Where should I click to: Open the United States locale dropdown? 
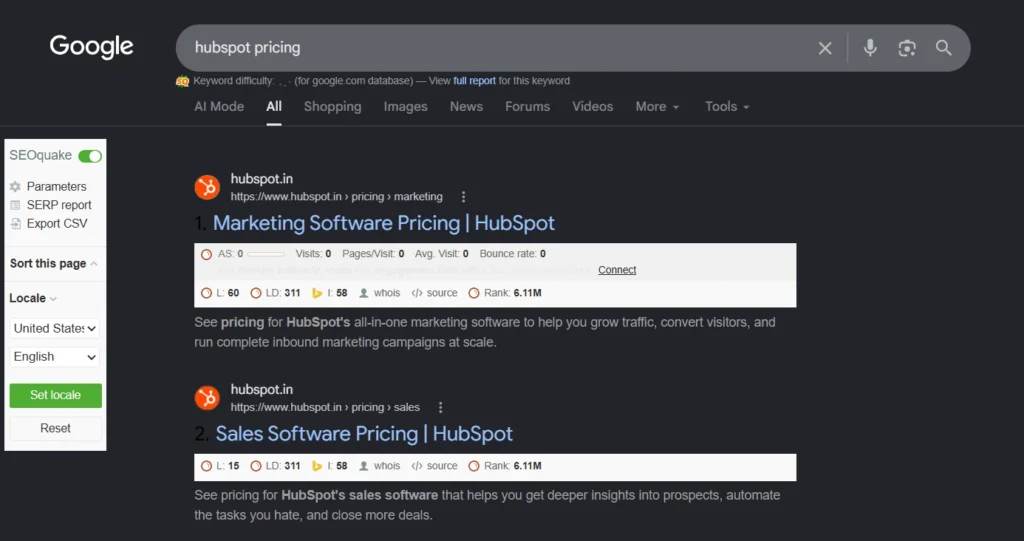pos(55,328)
